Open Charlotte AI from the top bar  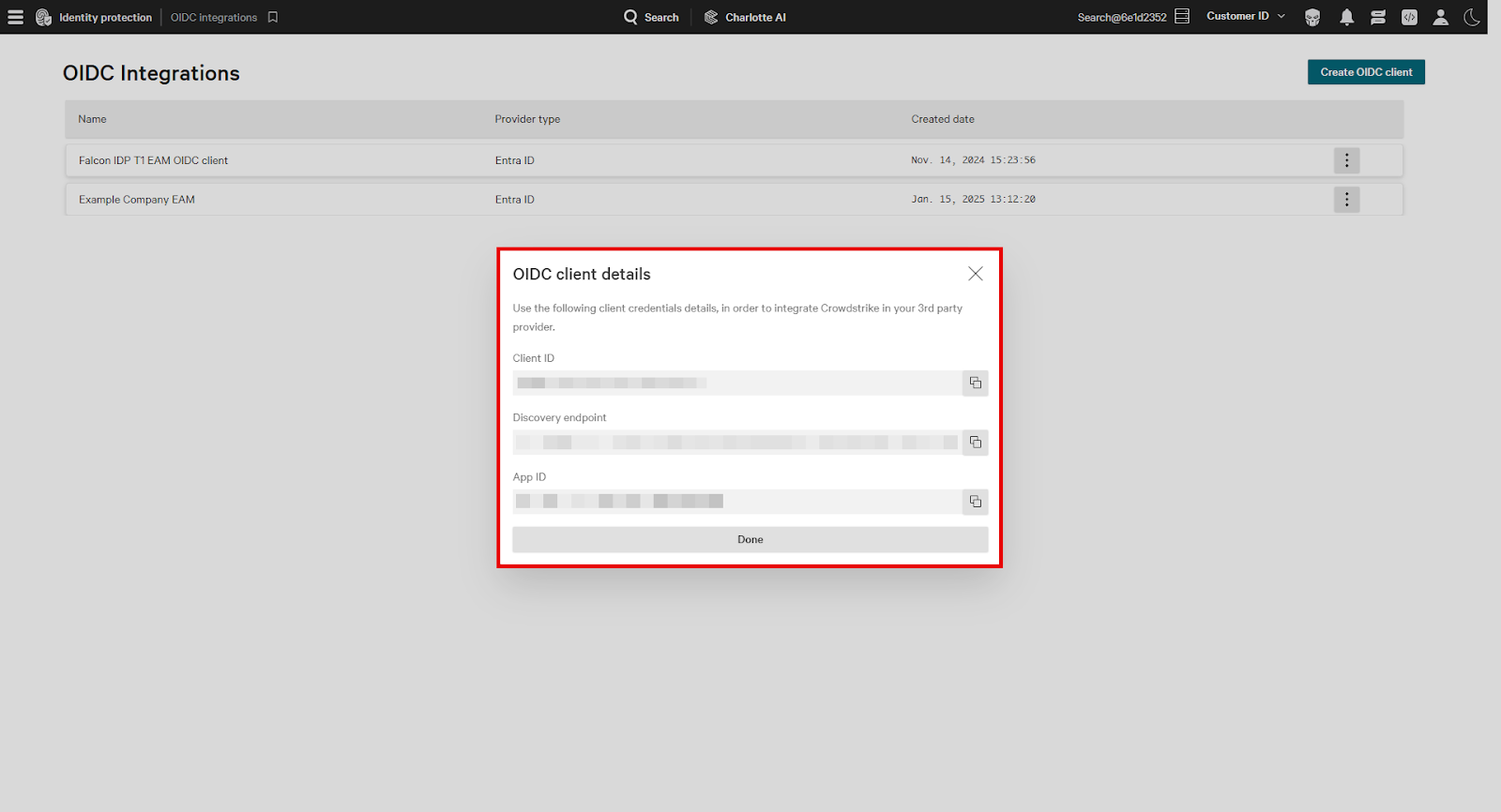tap(746, 17)
